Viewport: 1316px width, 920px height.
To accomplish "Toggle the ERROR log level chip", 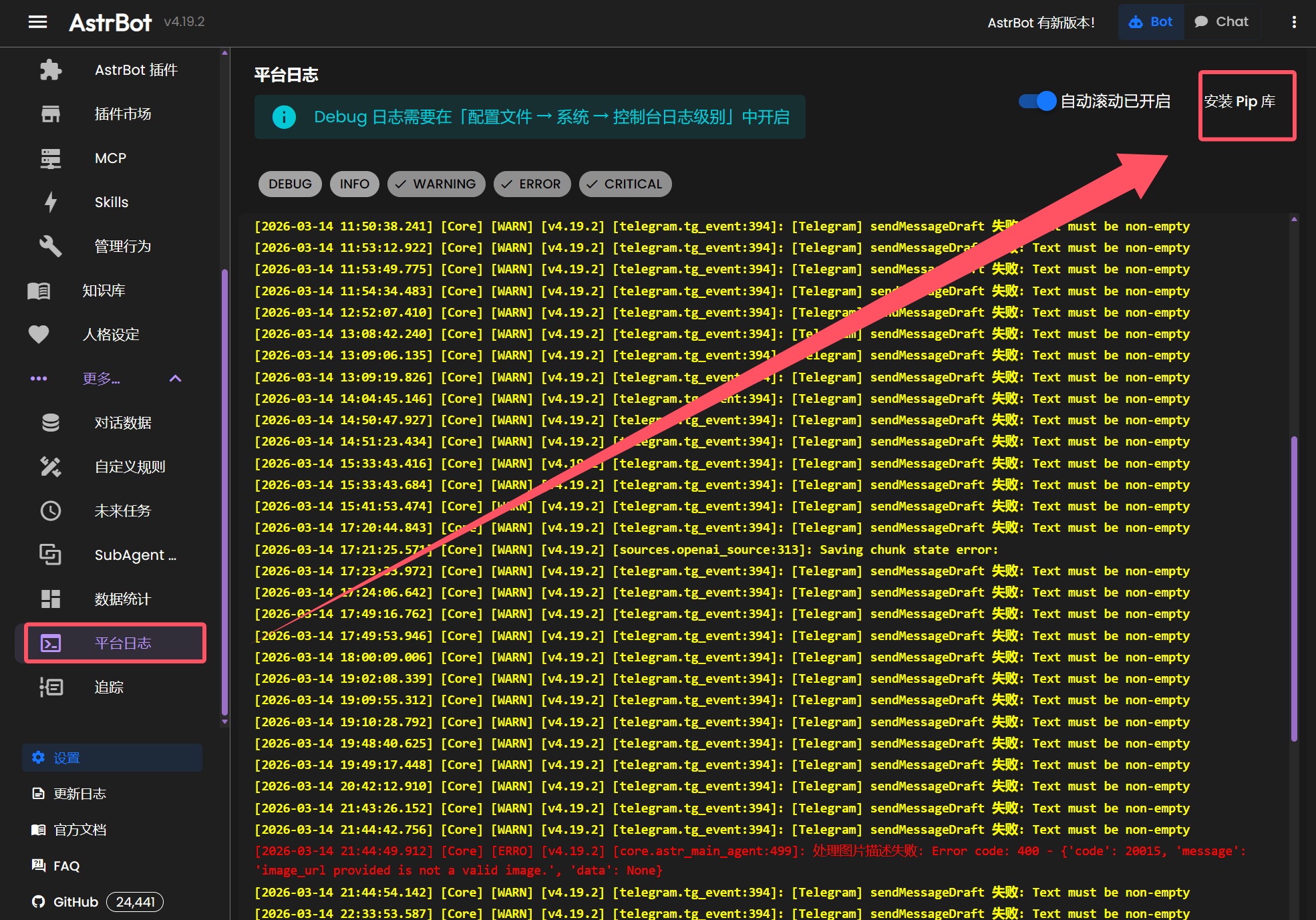I will 532,184.
